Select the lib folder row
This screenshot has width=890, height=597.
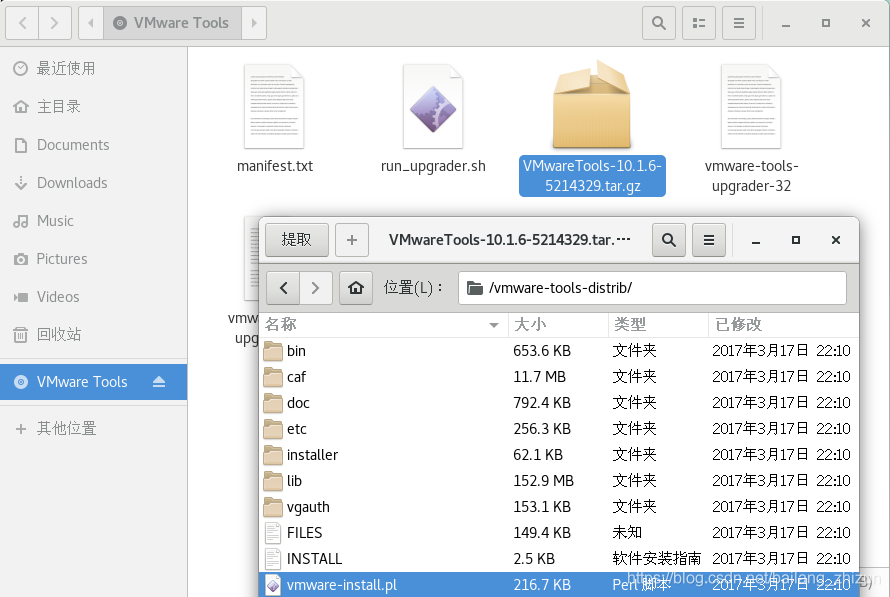(x=559, y=481)
